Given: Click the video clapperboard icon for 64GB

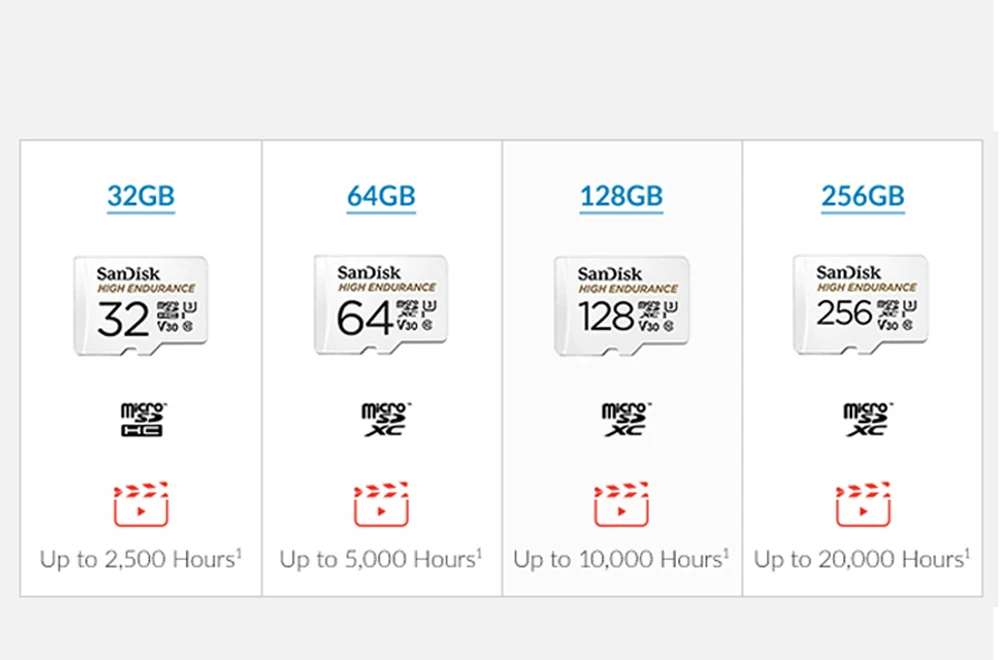Looking at the screenshot, I should coord(381,505).
